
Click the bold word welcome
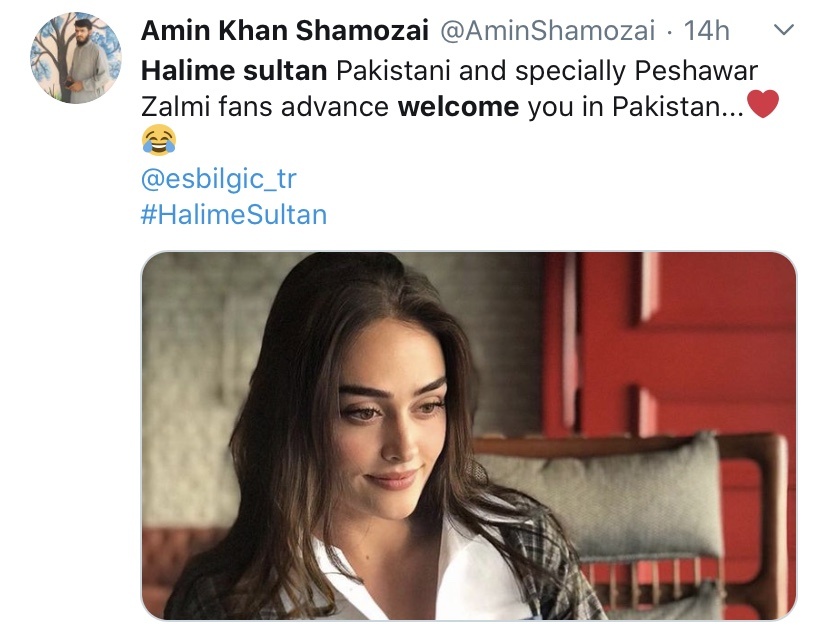[458, 107]
